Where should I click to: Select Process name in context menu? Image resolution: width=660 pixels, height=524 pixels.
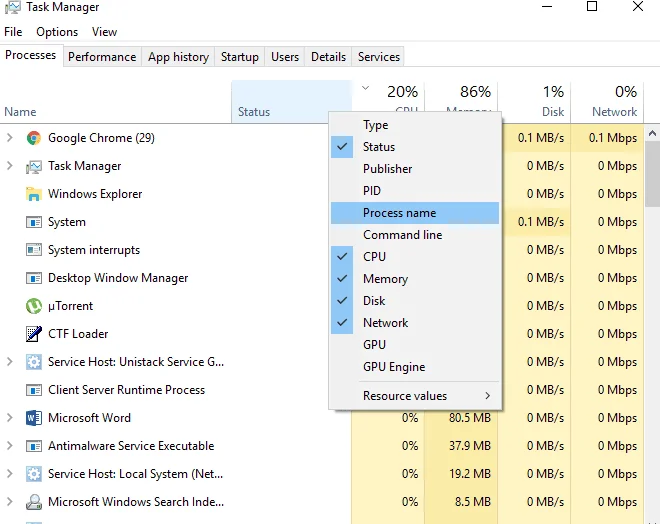[415, 213]
